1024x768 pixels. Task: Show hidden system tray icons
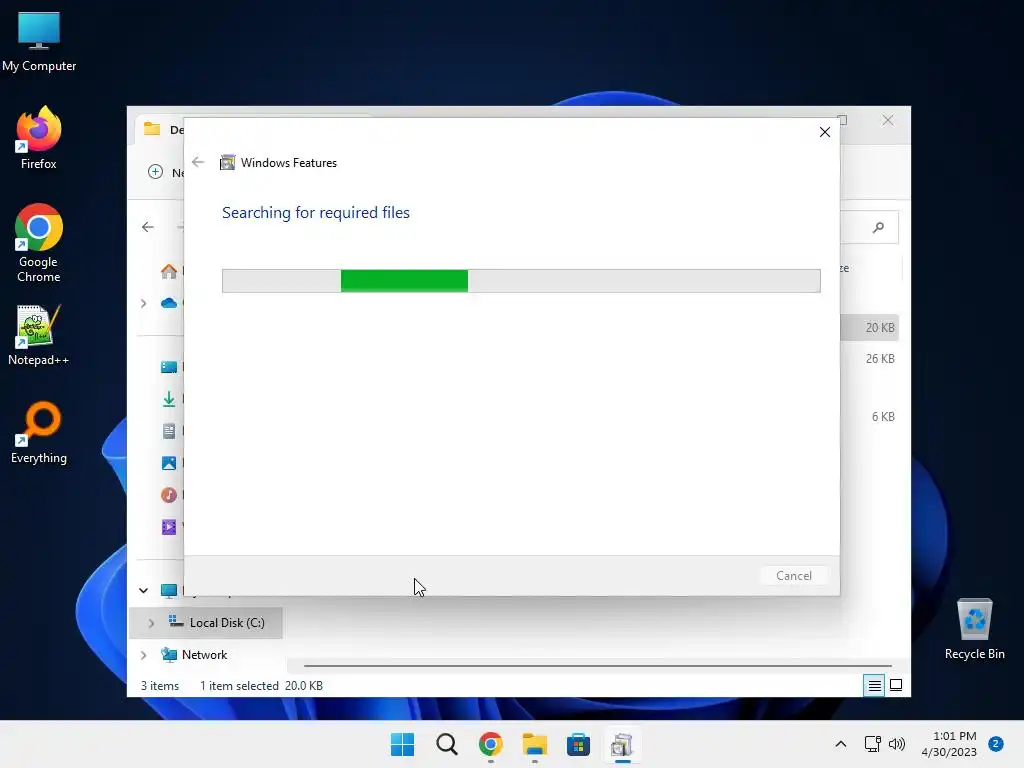[840, 744]
